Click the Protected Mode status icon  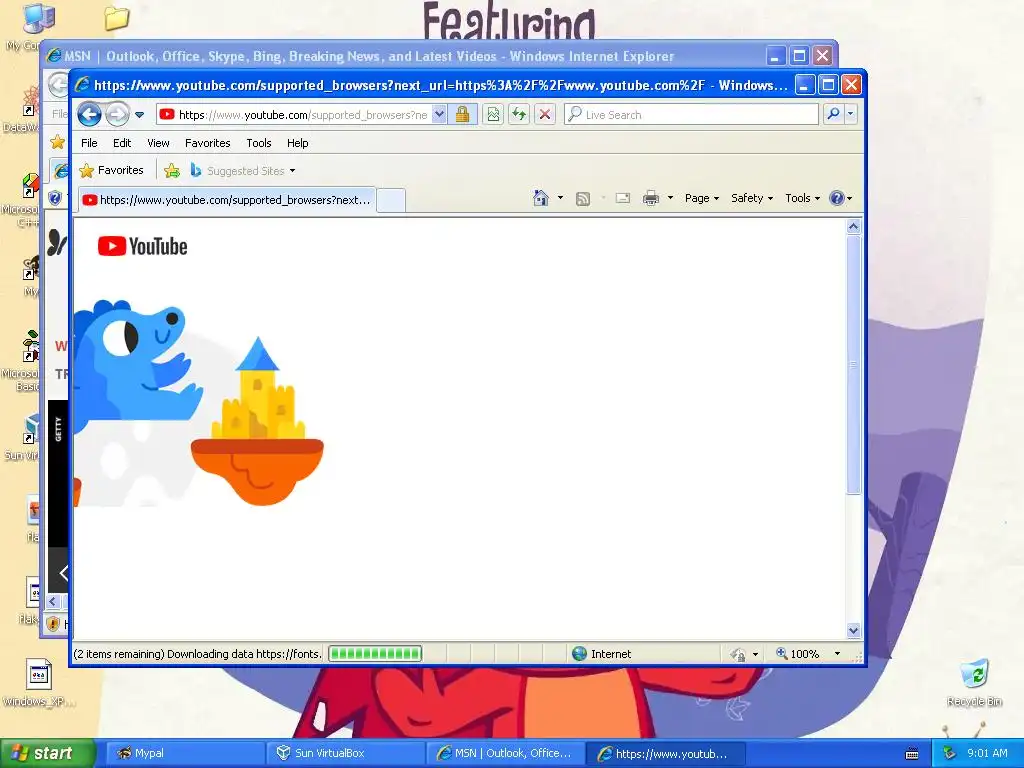738,654
